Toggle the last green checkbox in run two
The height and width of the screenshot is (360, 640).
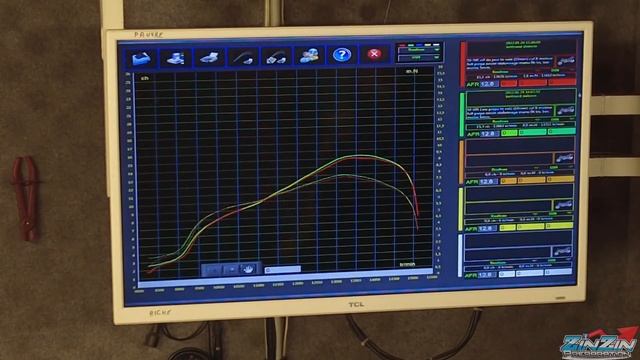coord(562,131)
